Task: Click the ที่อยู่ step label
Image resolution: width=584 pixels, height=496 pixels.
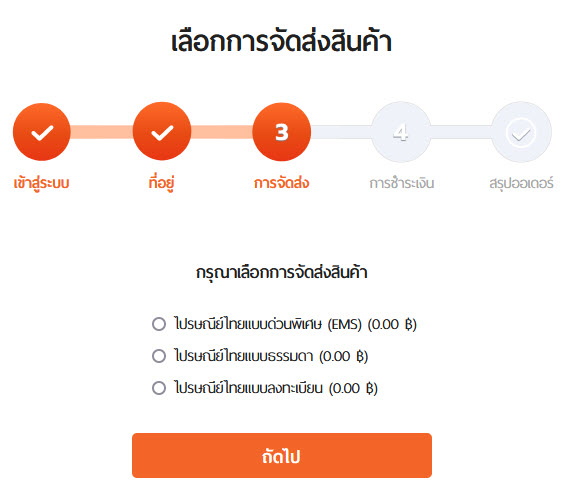Action: coord(162,182)
